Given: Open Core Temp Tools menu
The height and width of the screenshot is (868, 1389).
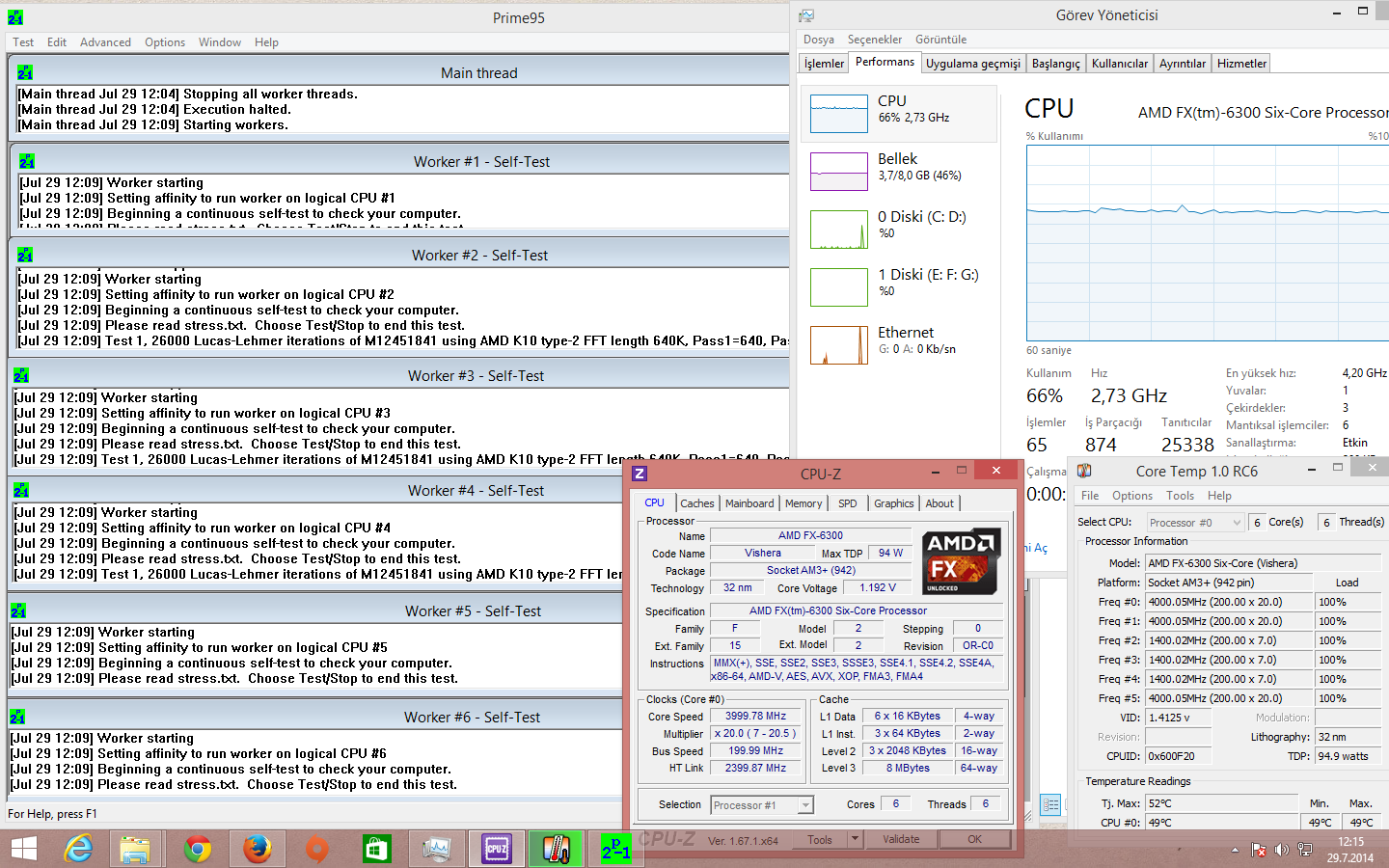Looking at the screenshot, I should tap(1180, 496).
